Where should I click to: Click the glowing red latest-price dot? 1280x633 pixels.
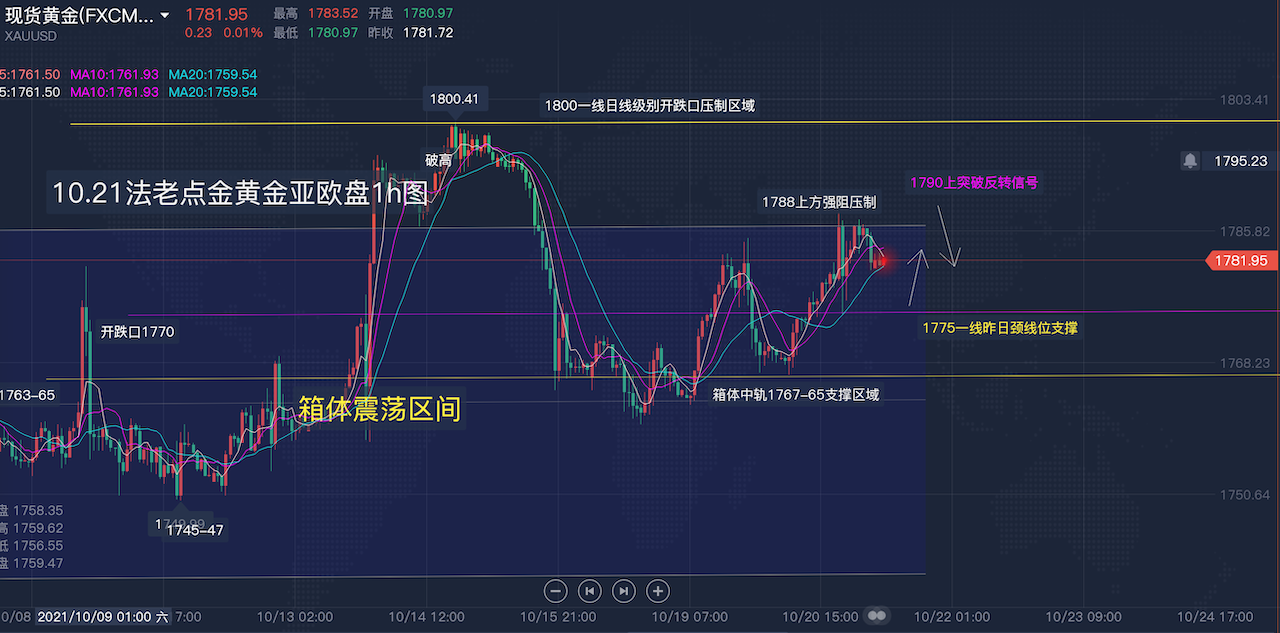[x=884, y=261]
